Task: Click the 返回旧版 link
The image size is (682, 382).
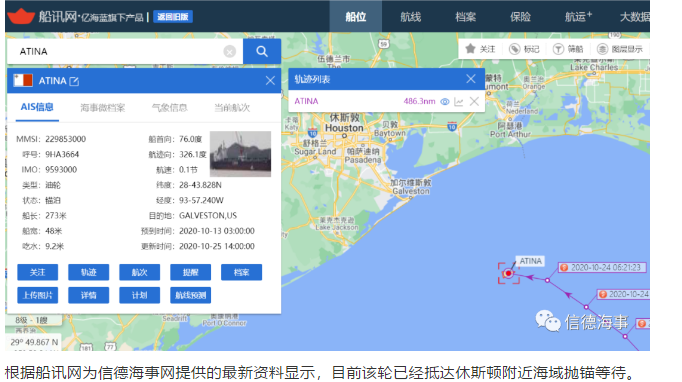Action: tap(173, 17)
